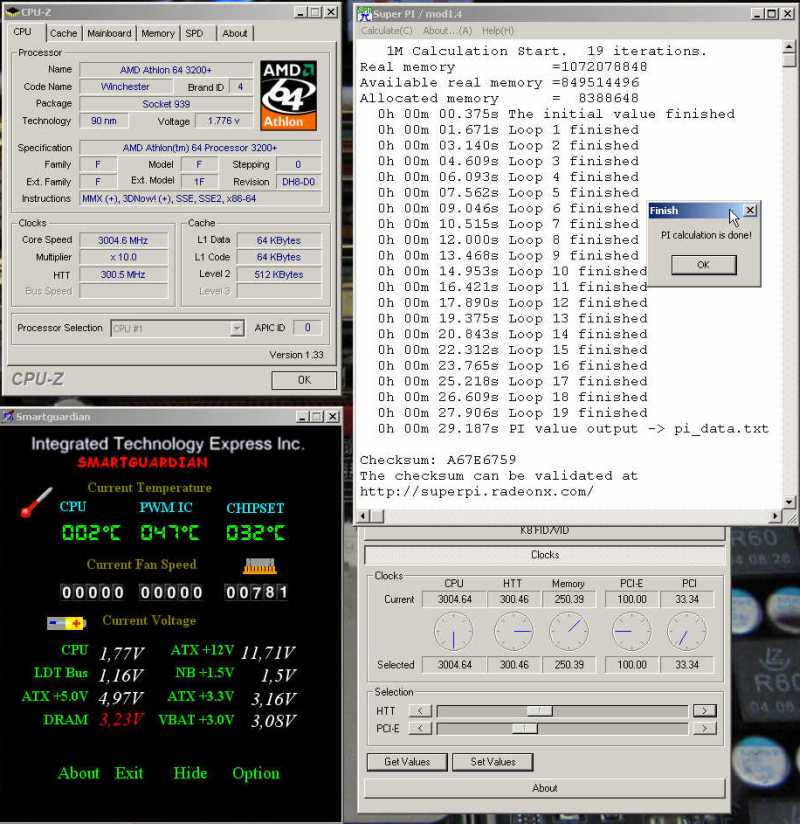The height and width of the screenshot is (824, 800).
Task: Click the HTT right arrow button
Action: tap(704, 710)
